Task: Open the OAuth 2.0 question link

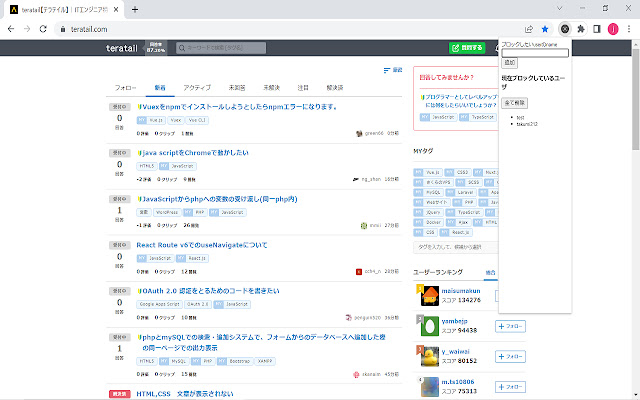Action: coord(211,291)
